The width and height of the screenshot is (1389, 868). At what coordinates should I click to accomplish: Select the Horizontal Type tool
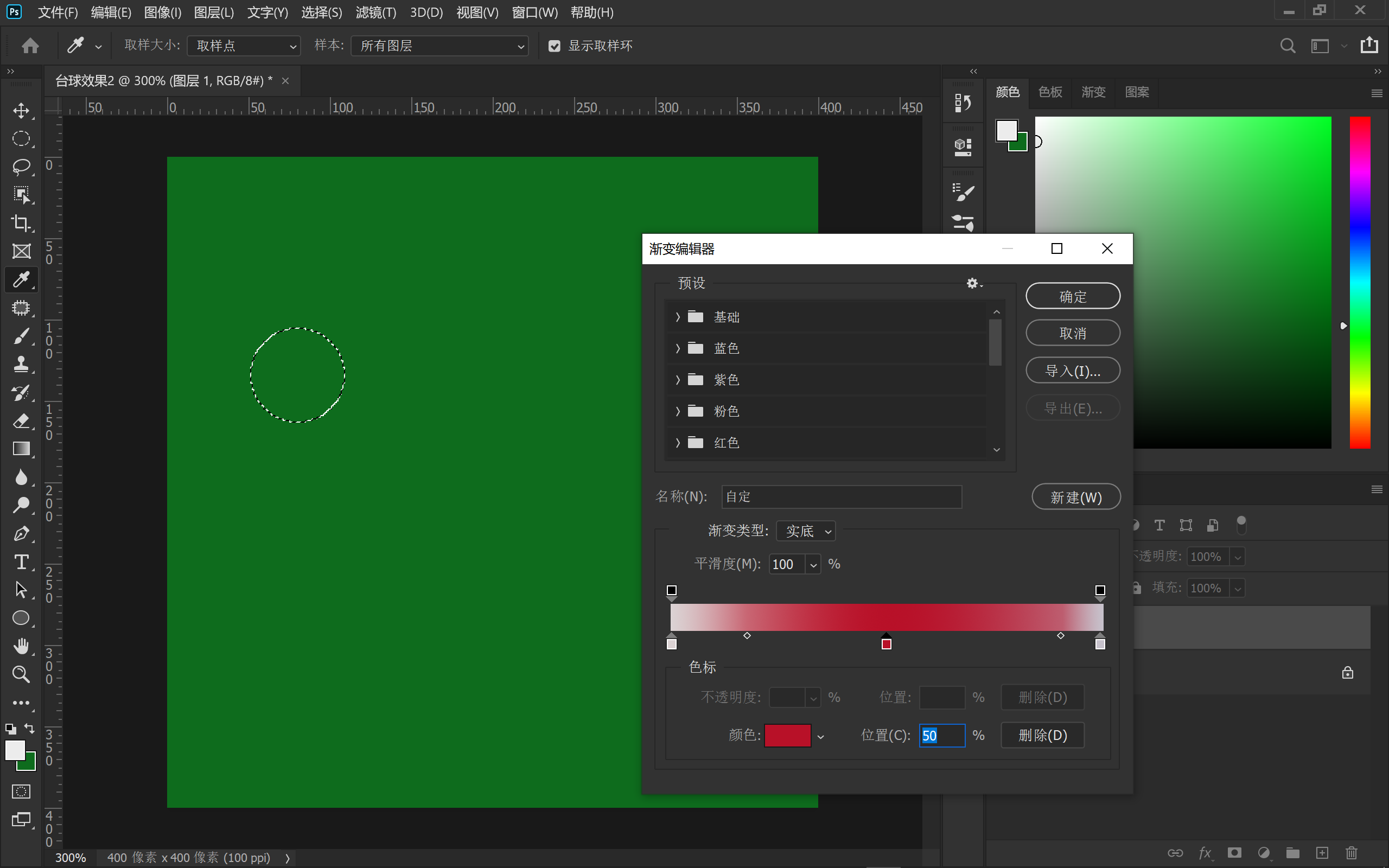tap(21, 562)
